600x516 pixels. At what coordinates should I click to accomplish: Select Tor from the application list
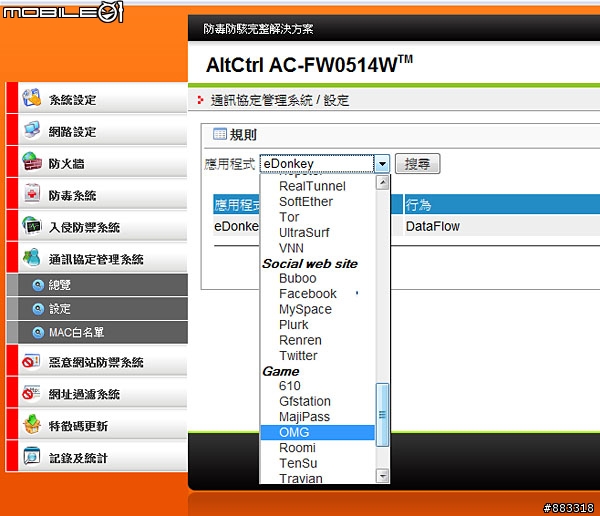pos(317,217)
